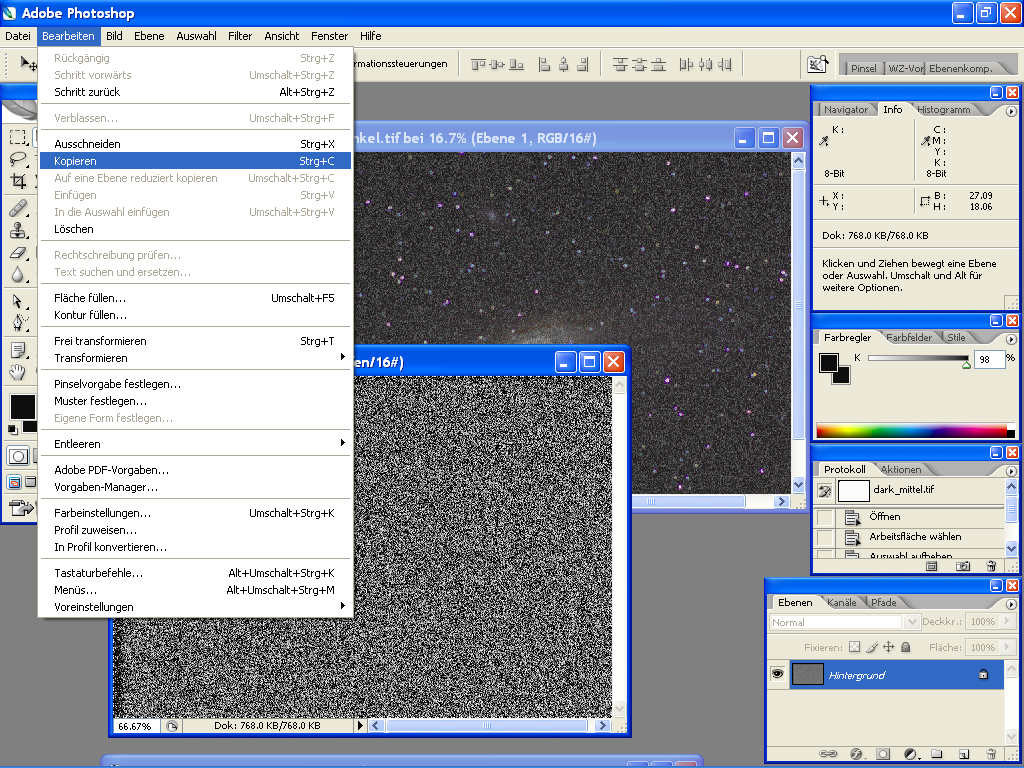Select the Clone Stamp tool

pyautogui.click(x=18, y=230)
